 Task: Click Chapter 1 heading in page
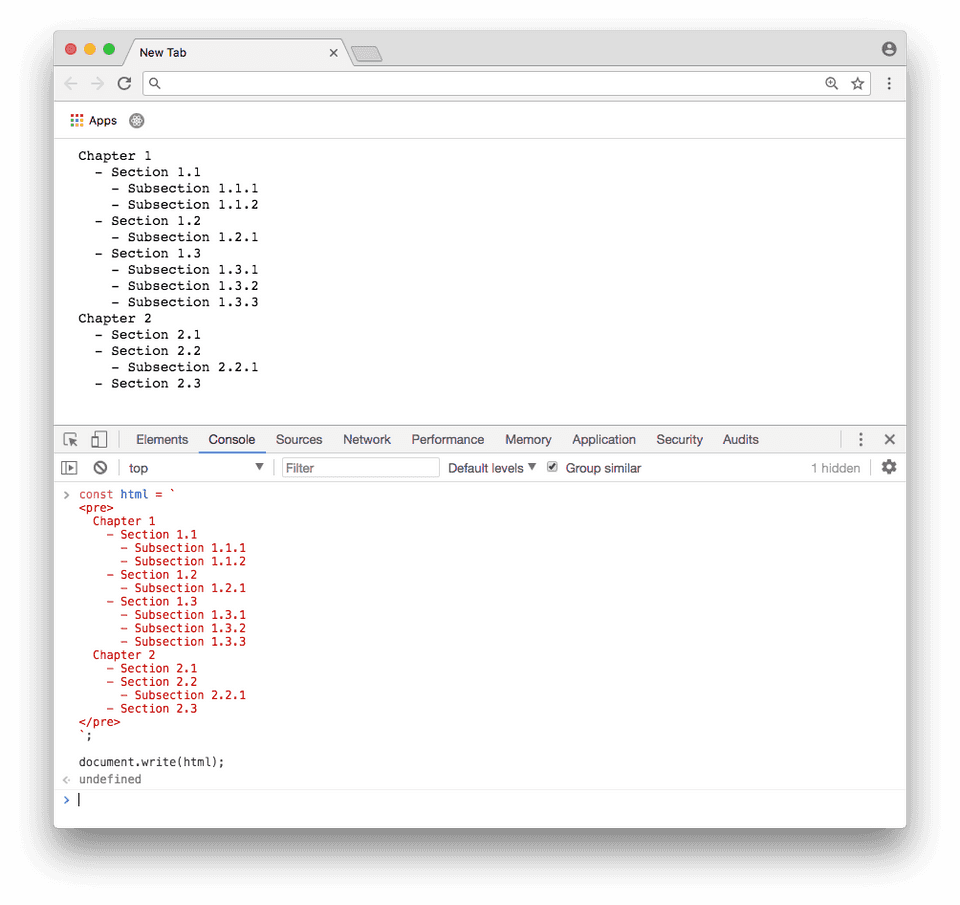point(114,156)
